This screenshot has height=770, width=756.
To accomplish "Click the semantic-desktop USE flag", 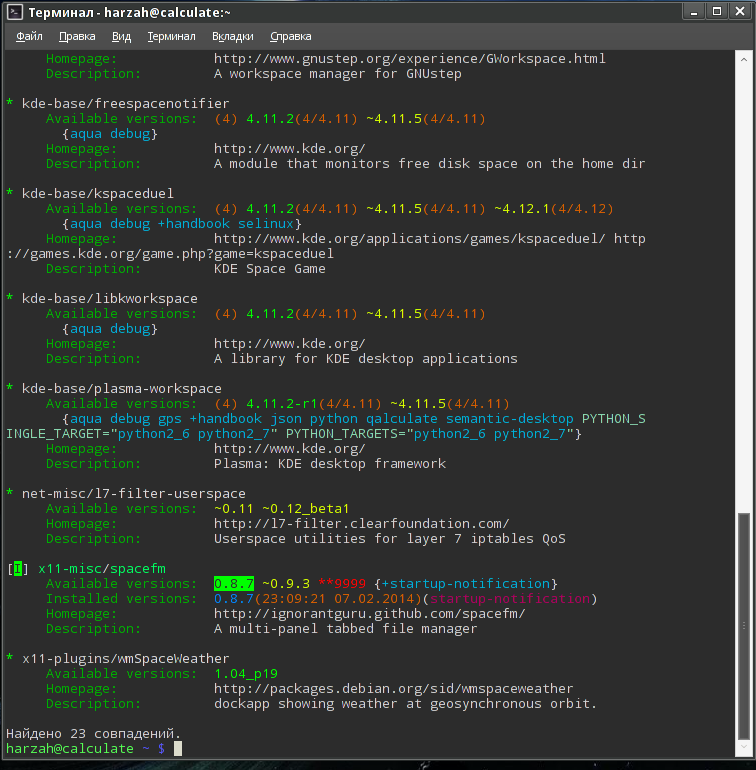I will click(509, 419).
